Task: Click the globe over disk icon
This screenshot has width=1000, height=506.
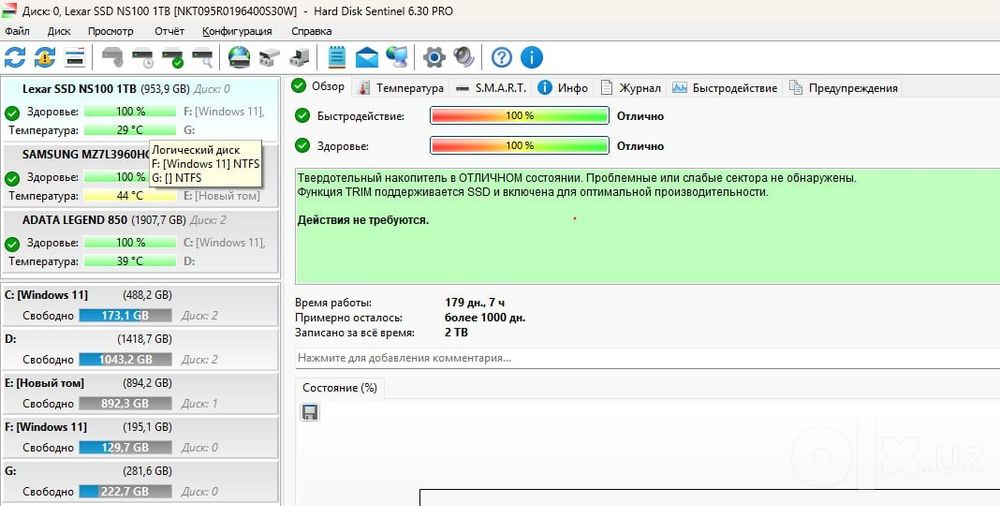Action: [239, 57]
